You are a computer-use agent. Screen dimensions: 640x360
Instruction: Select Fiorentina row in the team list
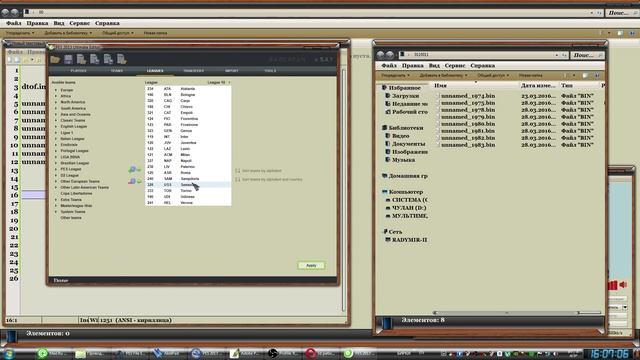pyautogui.click(x=188, y=119)
